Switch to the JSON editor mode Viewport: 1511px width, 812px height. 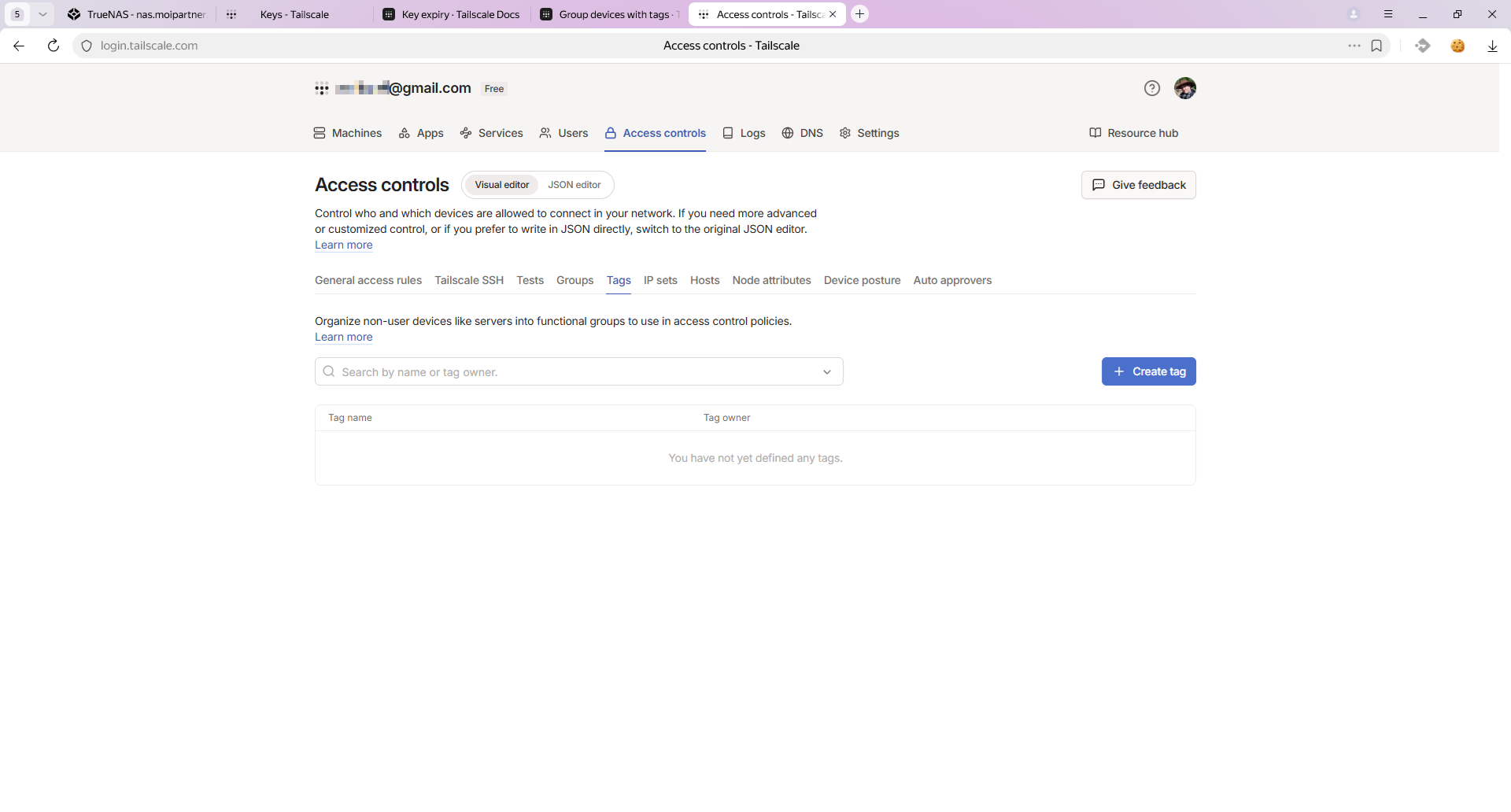(x=574, y=185)
